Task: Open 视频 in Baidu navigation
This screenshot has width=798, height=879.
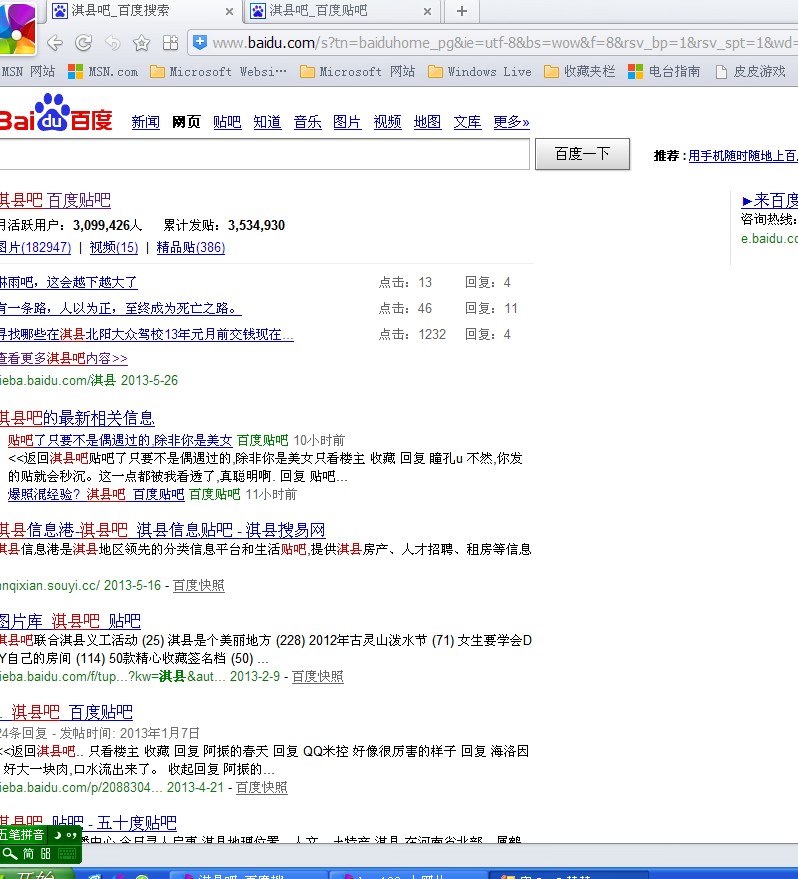Action: (388, 122)
